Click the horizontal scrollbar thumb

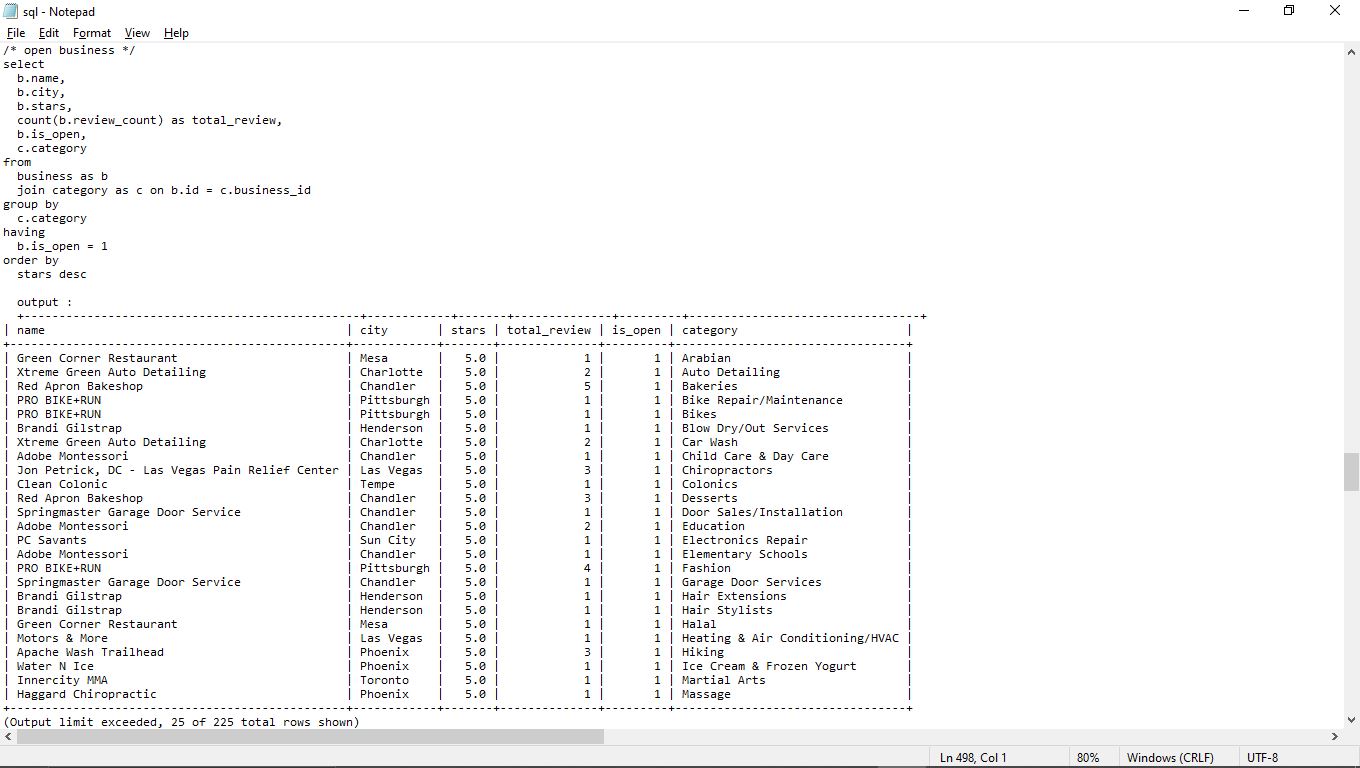pos(310,736)
